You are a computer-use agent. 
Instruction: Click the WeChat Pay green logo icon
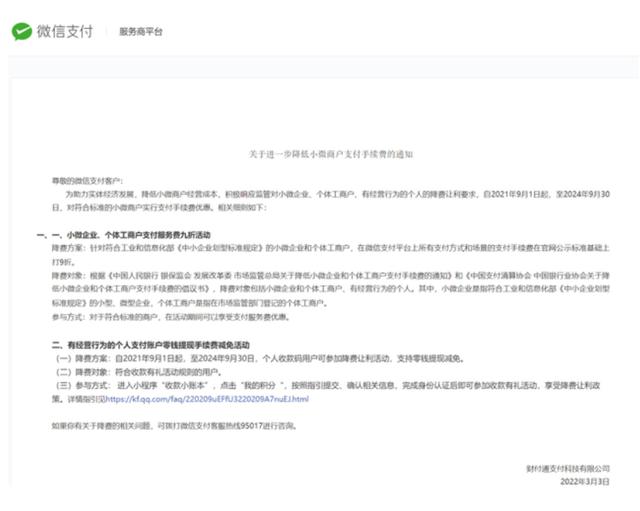coord(22,31)
